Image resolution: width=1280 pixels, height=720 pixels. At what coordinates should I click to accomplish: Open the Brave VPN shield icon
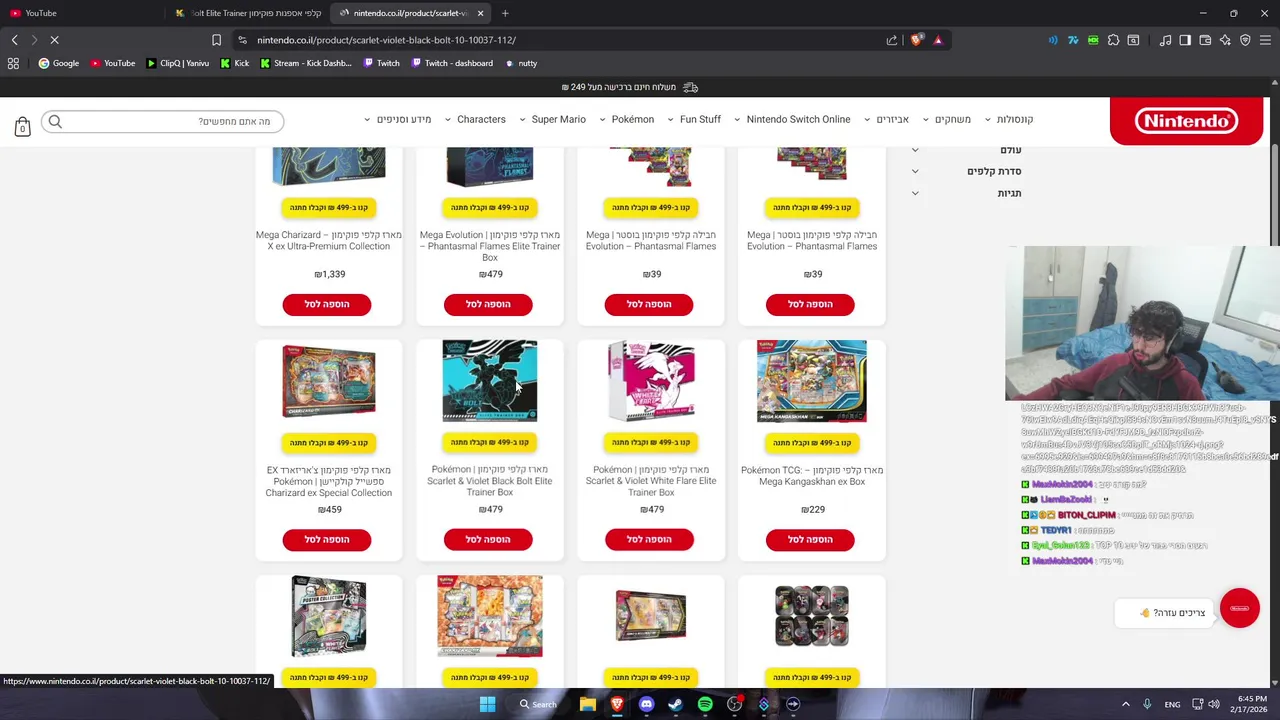(1245, 40)
